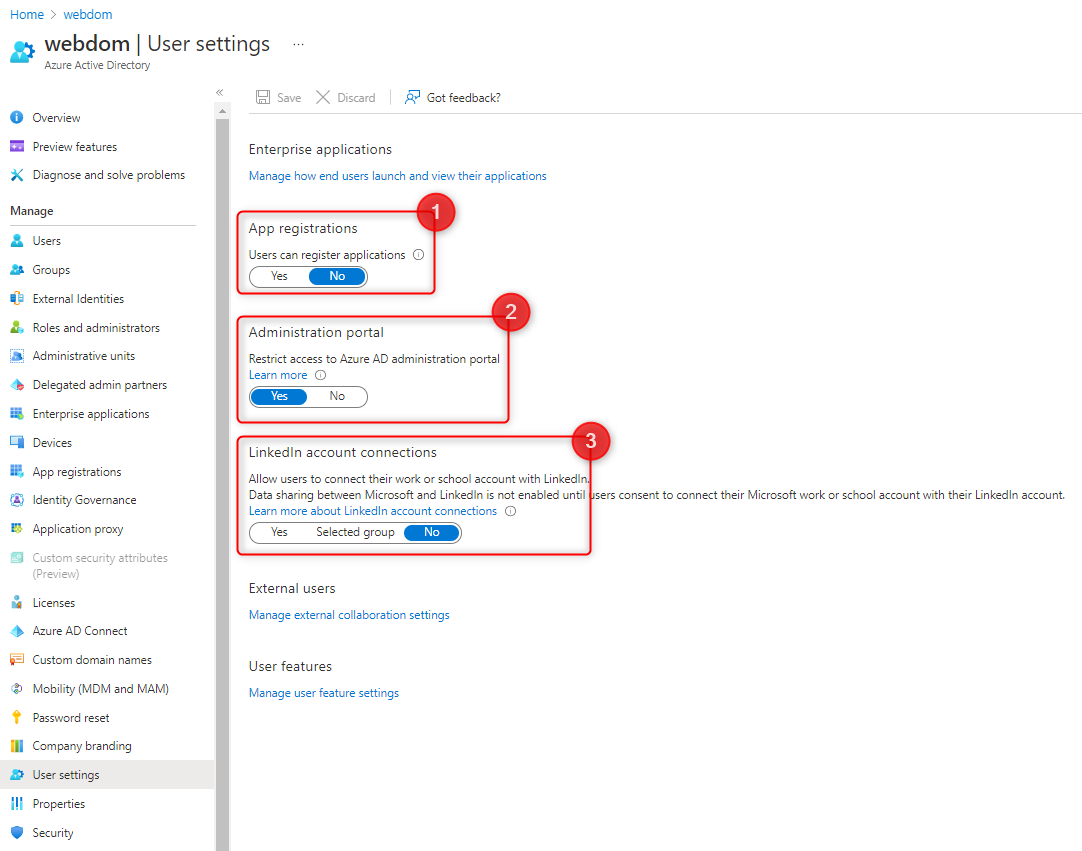Open Learn more link under Administration portal
Viewport: 1082px width, 851px height.
(278, 375)
